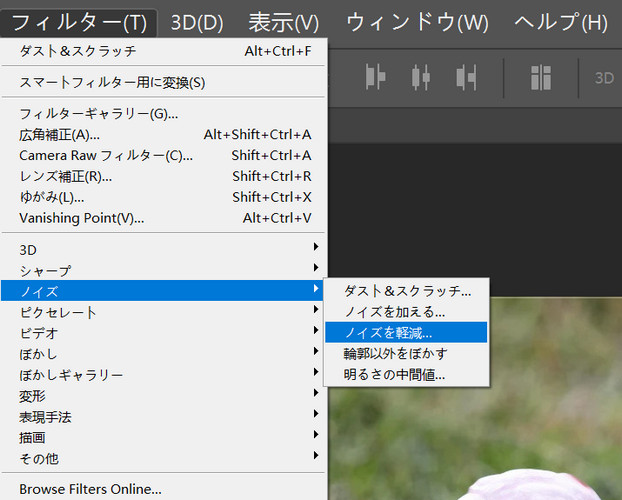Expand the 描画 submenu
Screen dimensions: 622x500
(164, 437)
